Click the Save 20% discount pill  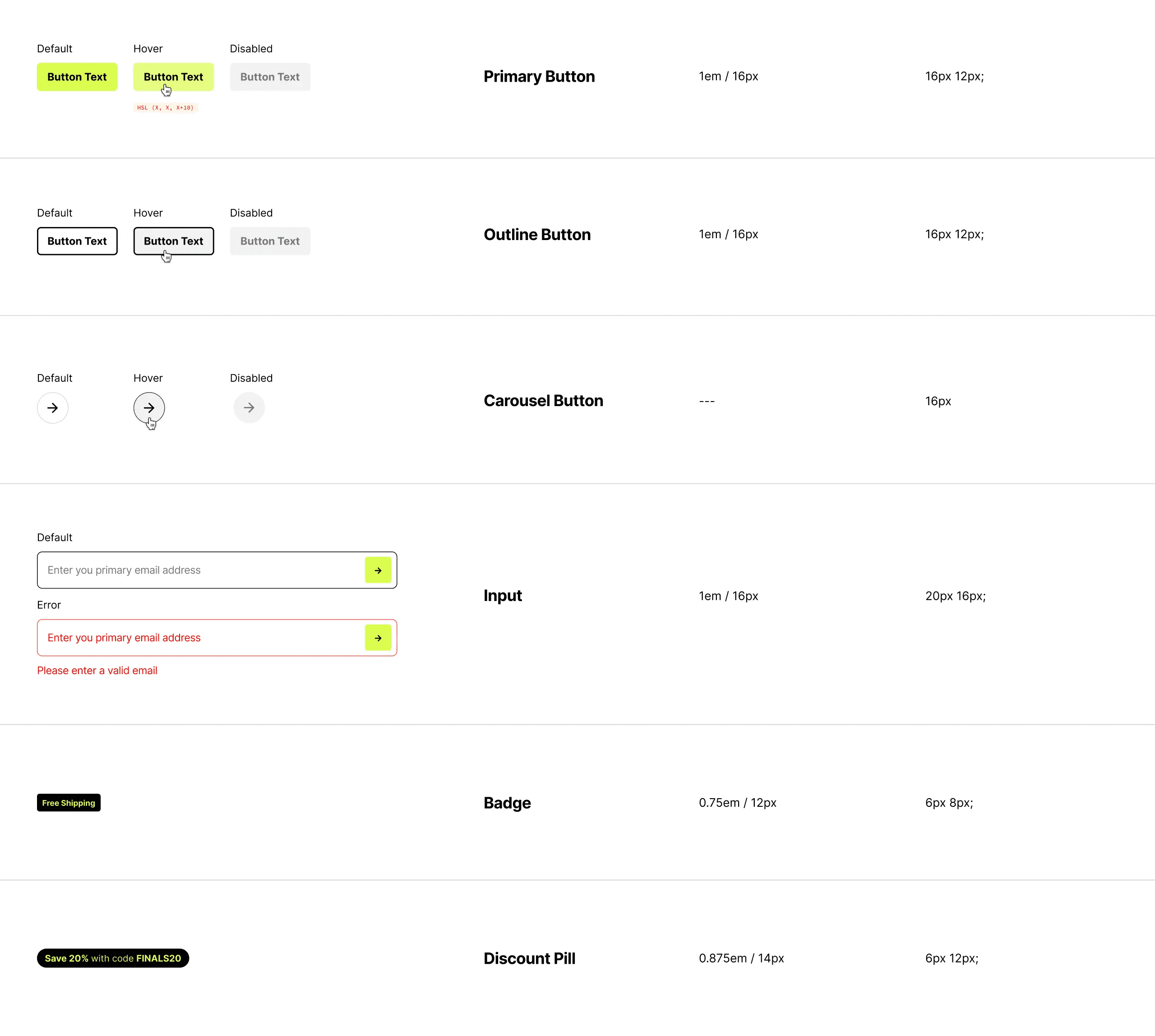pos(113,958)
